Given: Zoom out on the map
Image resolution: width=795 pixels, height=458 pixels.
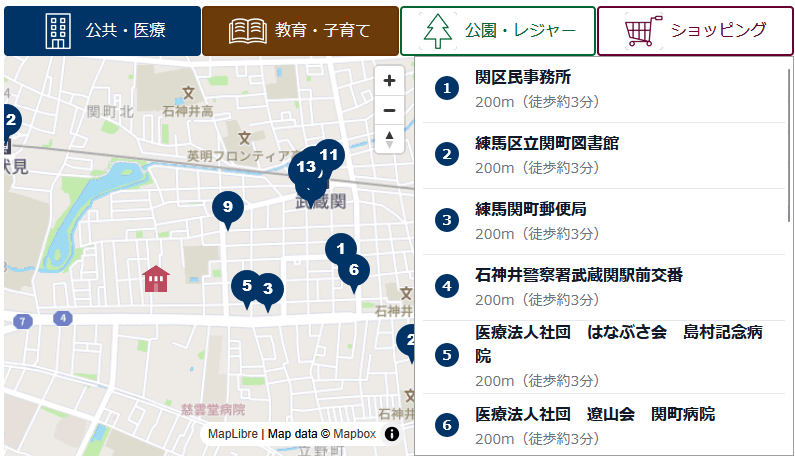Looking at the screenshot, I should (389, 110).
